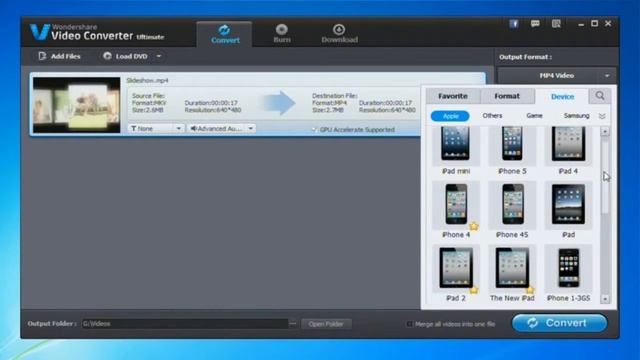
Task: Click the Wondershare V logo
Action: pyautogui.click(x=40, y=32)
